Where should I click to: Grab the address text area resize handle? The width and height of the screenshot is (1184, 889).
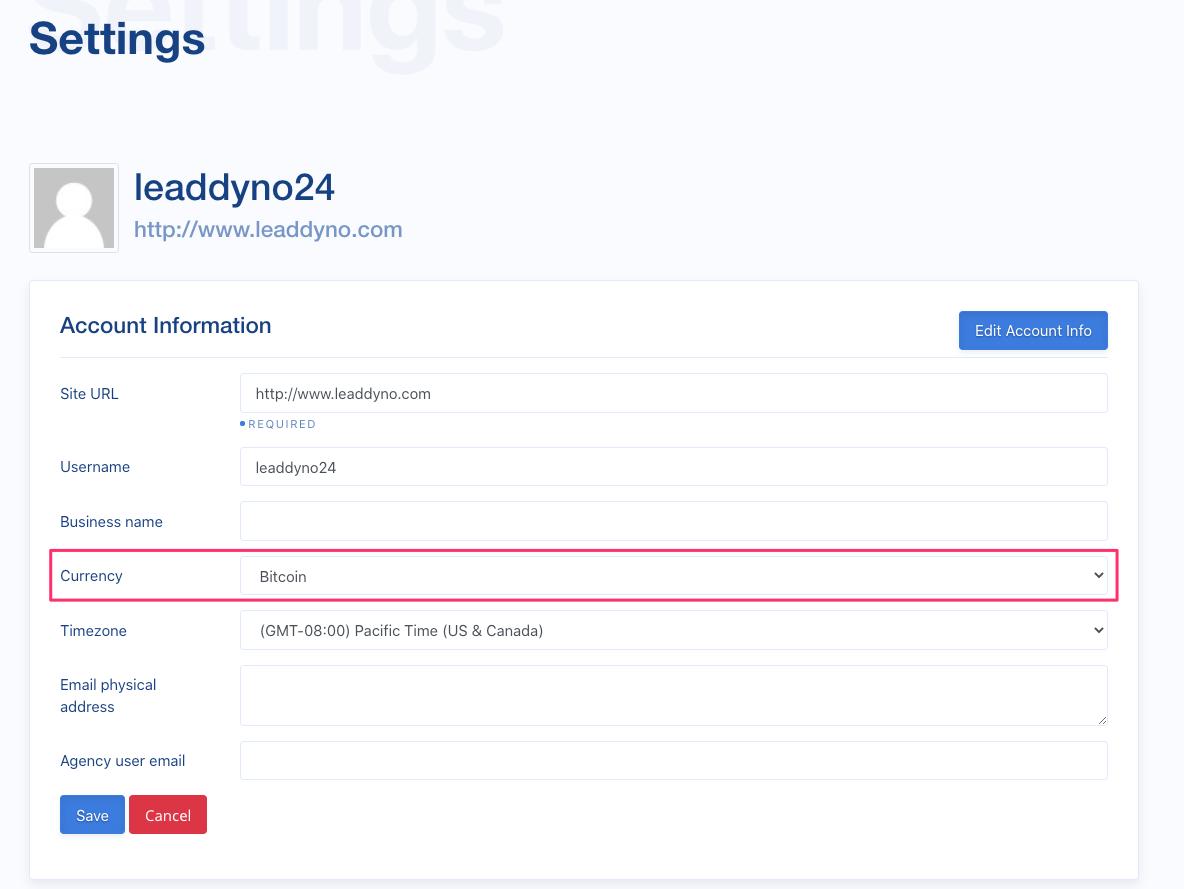click(1102, 720)
